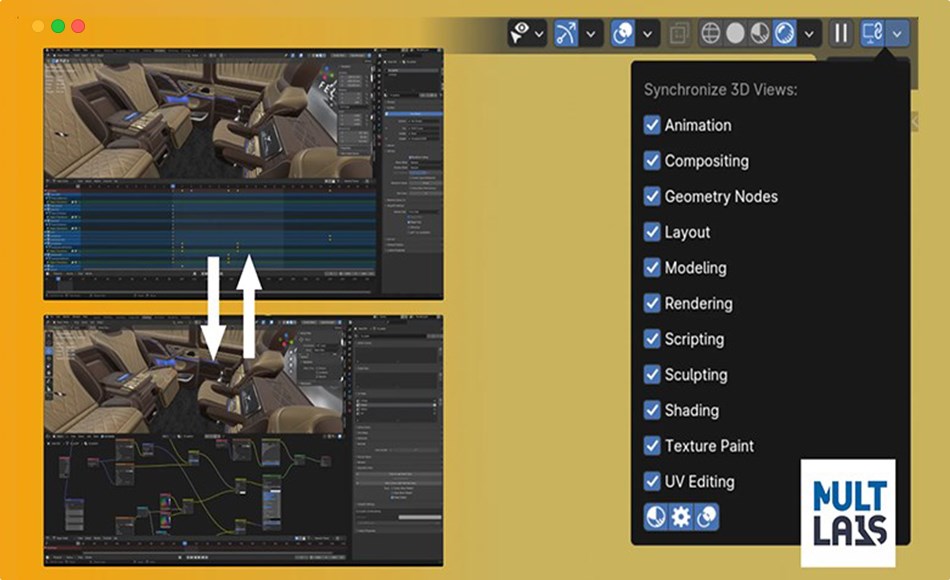
Task: Uncheck the Animation checkbox
Action: pos(654,125)
